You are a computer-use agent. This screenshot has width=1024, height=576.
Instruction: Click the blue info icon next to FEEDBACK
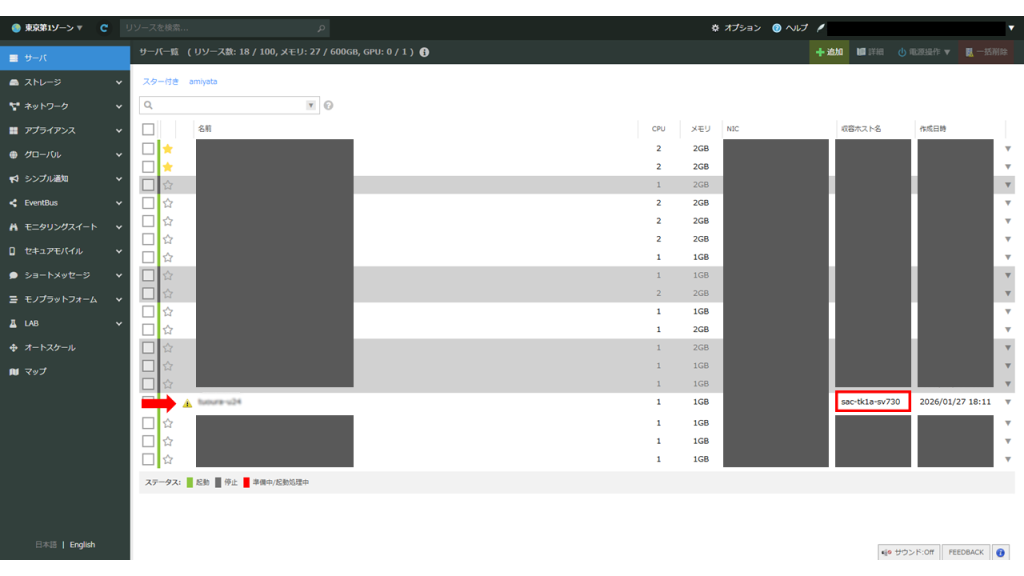[x=1000, y=552]
